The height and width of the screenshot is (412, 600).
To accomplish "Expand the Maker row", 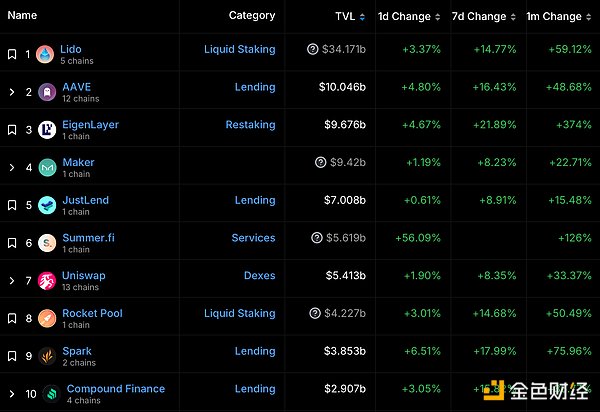I will tap(12, 168).
